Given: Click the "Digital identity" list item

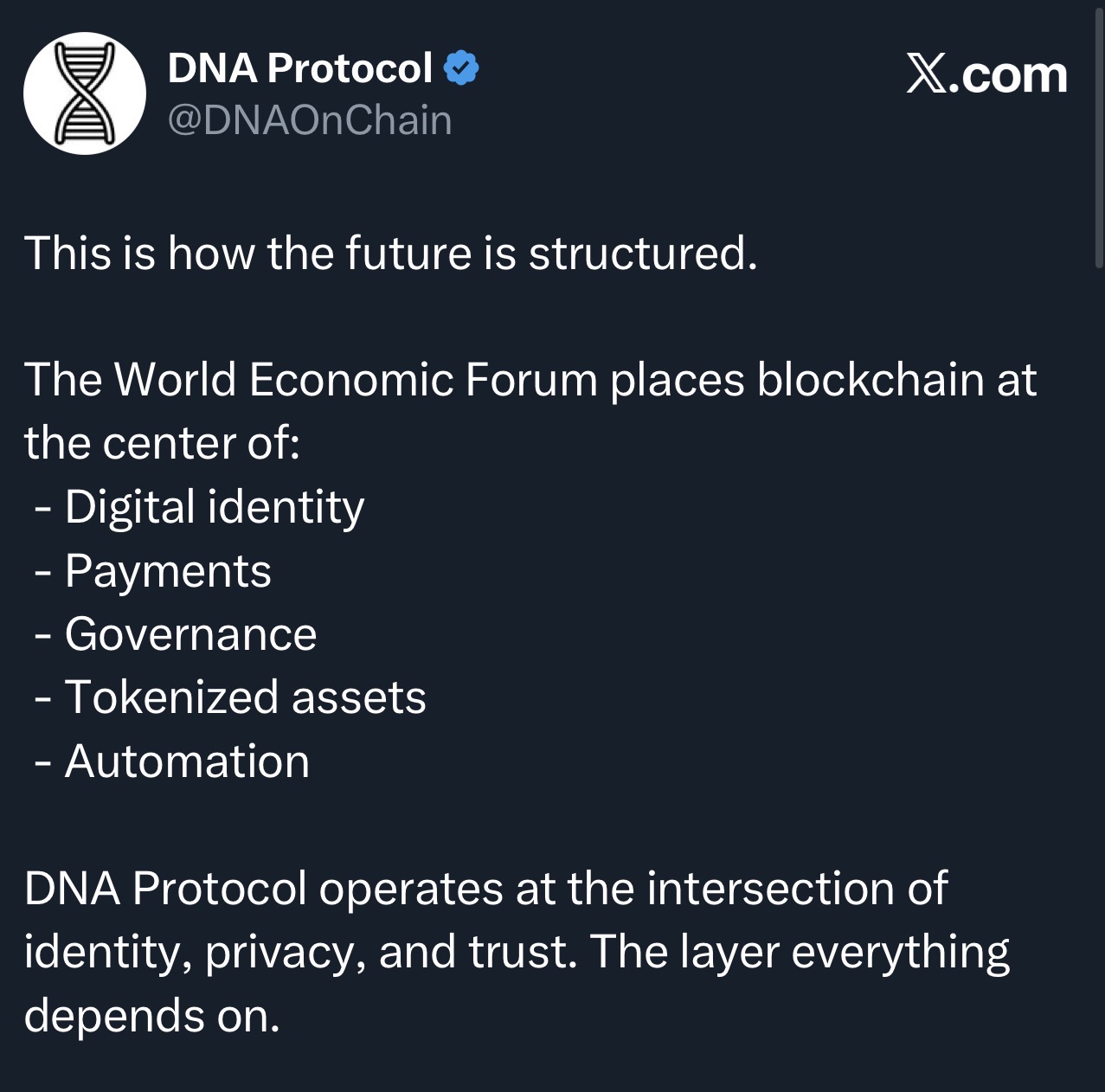Looking at the screenshot, I should click(214, 507).
